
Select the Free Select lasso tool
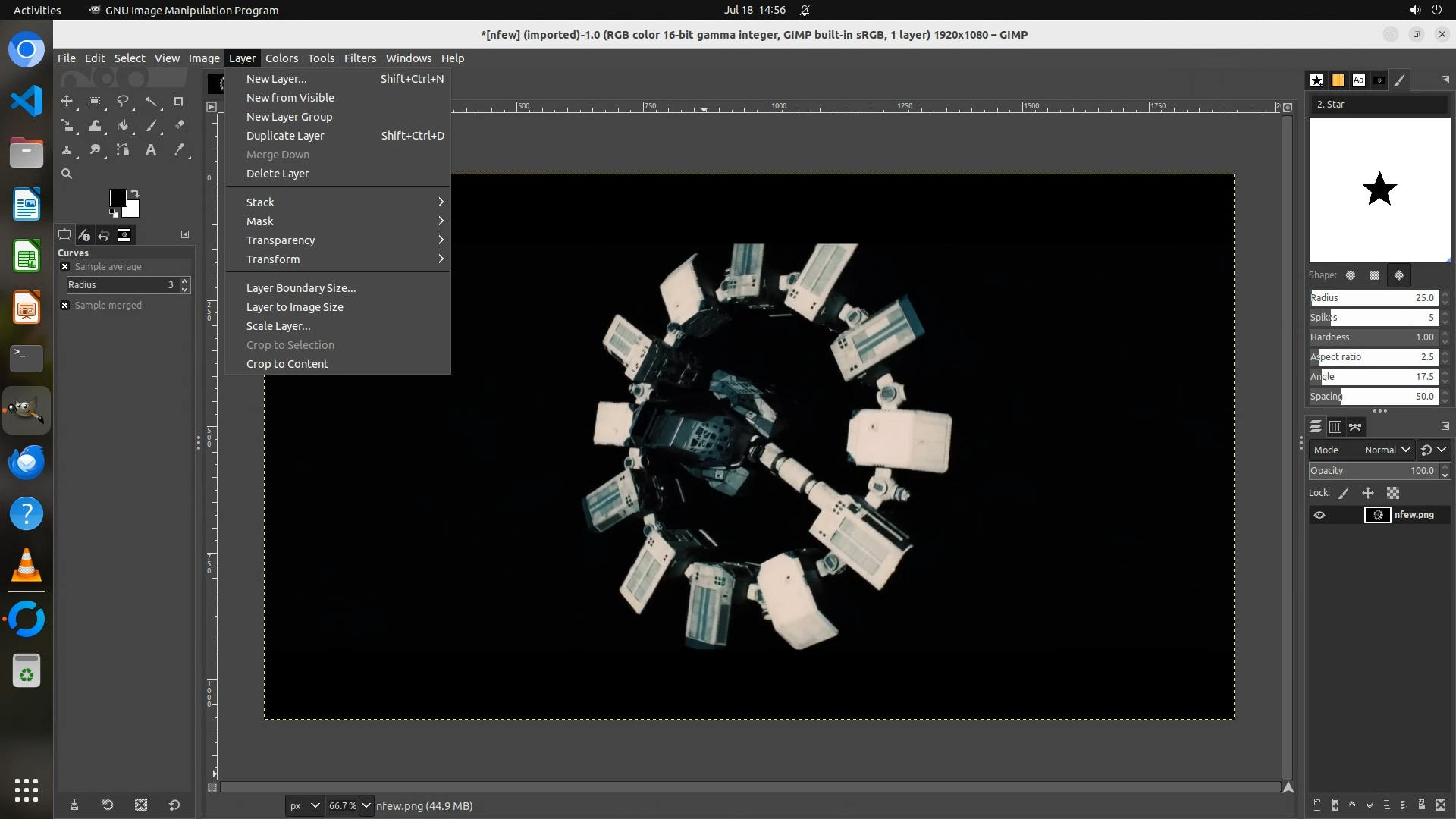(x=123, y=101)
